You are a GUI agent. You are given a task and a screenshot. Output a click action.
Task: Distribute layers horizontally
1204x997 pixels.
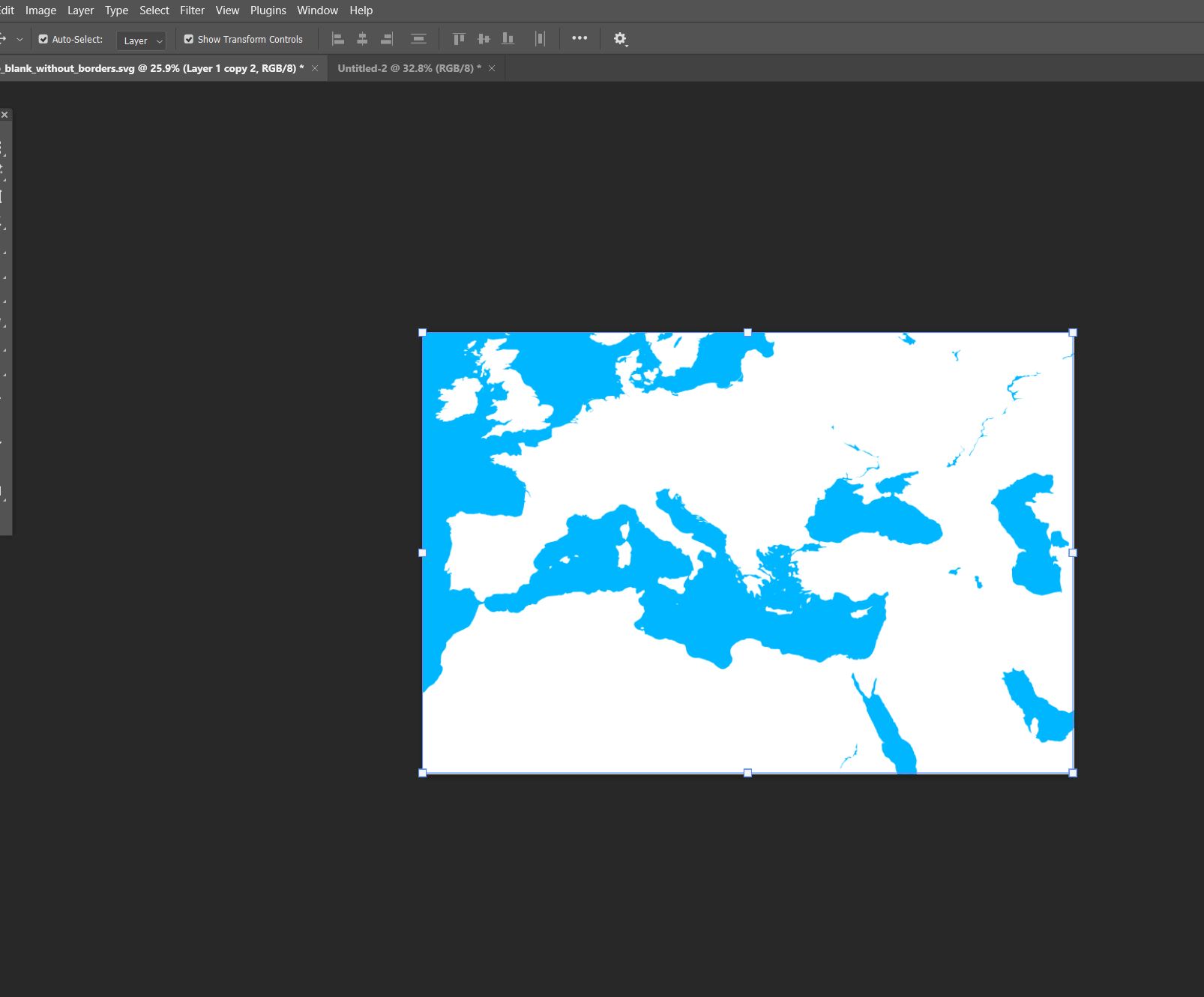coord(540,39)
